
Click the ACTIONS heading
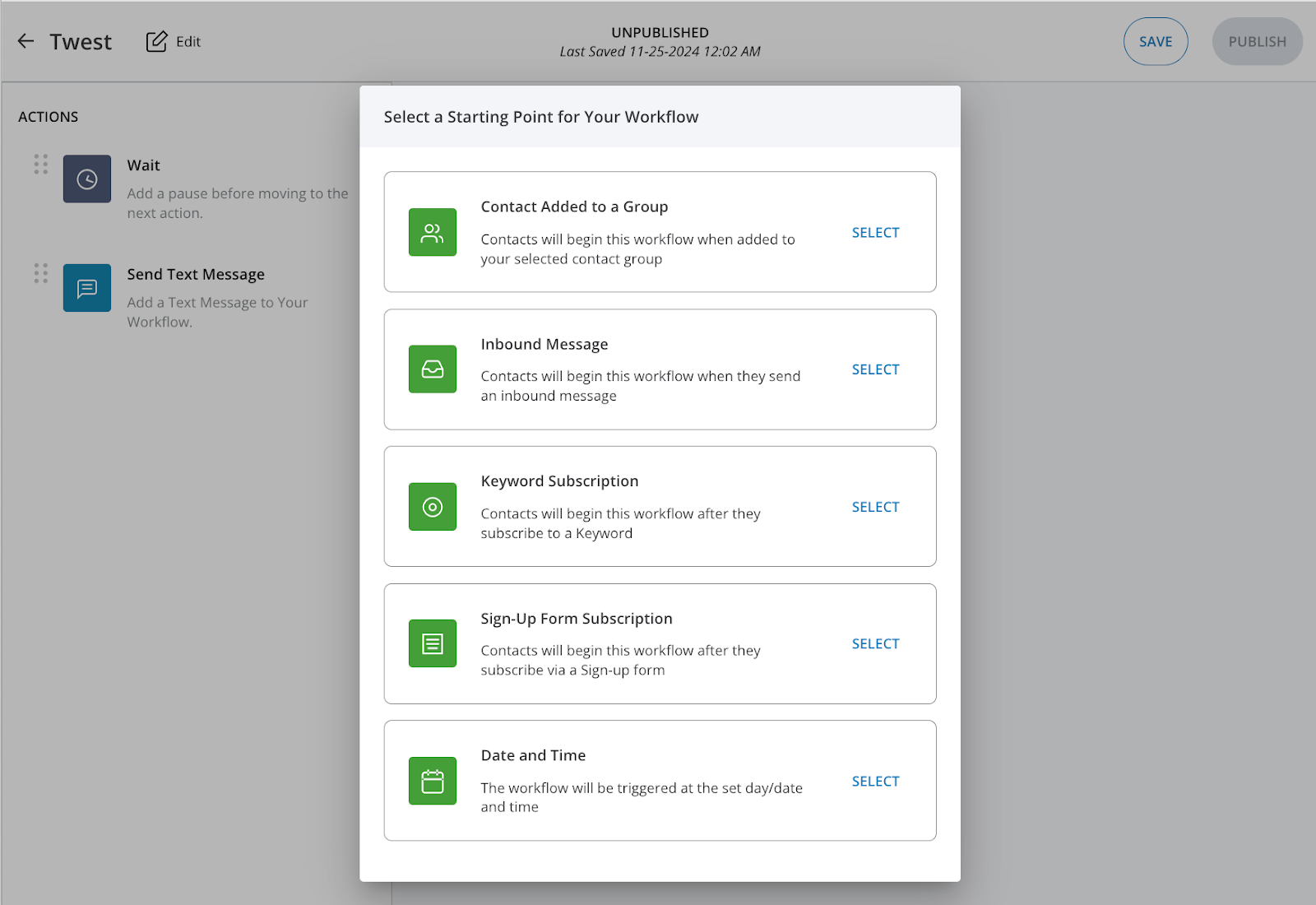pos(49,117)
